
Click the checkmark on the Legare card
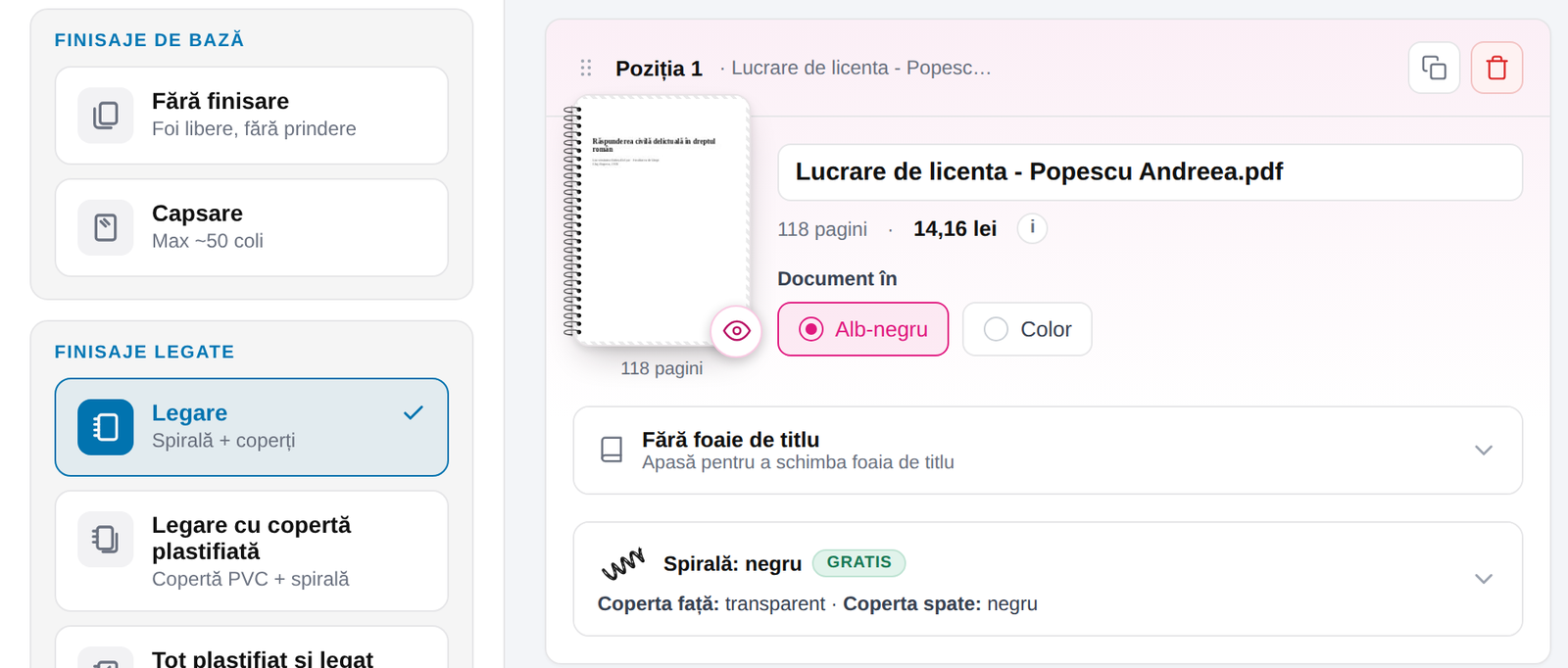pos(414,412)
